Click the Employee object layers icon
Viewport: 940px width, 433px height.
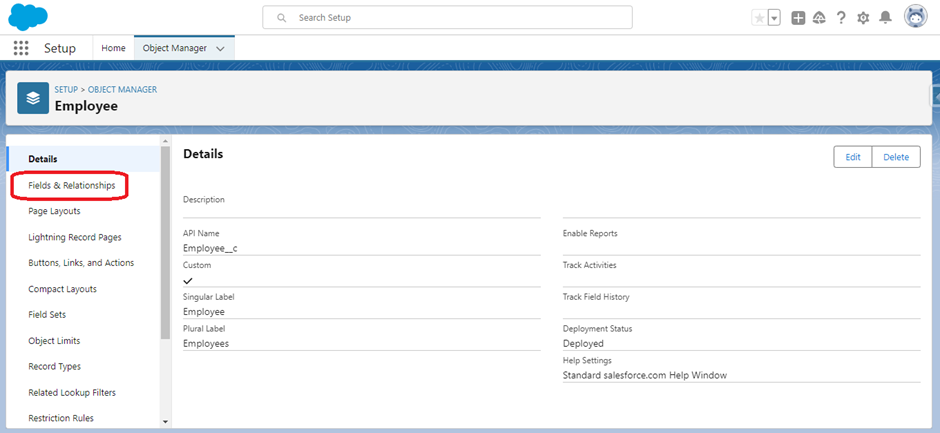click(x=33, y=98)
